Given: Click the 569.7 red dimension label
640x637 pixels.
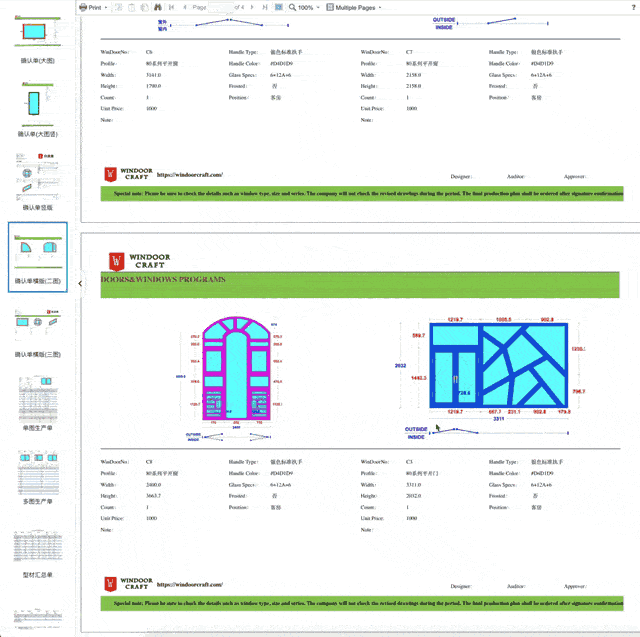Looking at the screenshot, I should pyautogui.click(x=418, y=335).
